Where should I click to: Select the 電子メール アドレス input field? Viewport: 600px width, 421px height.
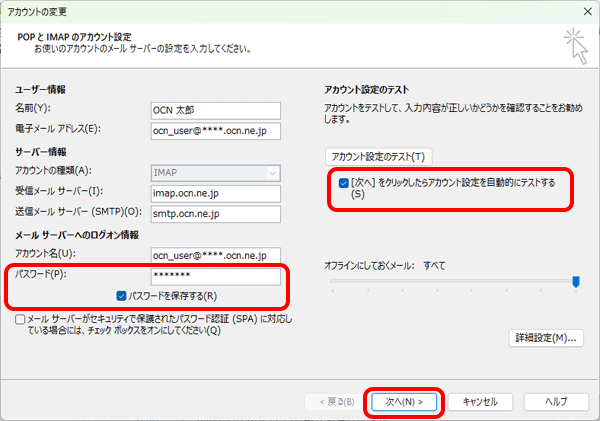(216, 129)
